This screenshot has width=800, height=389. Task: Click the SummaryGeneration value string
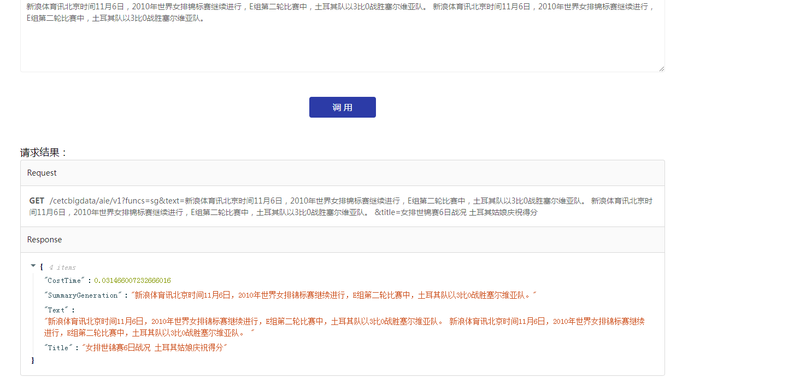[x=334, y=295]
